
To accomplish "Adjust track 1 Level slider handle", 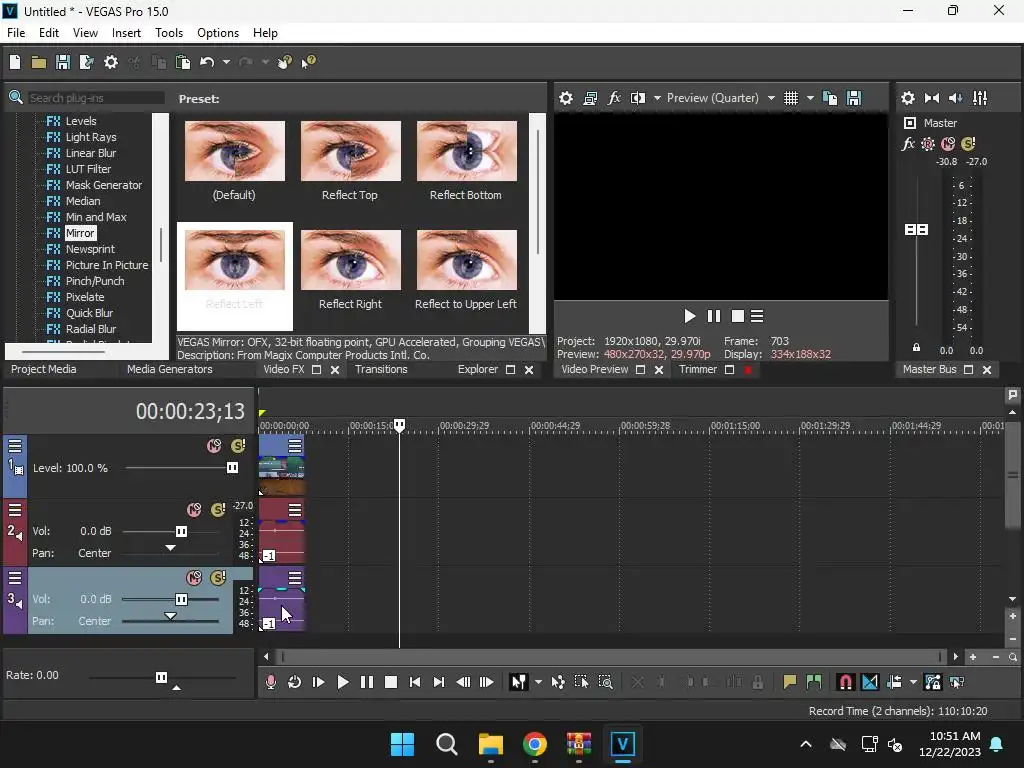I will [232, 468].
